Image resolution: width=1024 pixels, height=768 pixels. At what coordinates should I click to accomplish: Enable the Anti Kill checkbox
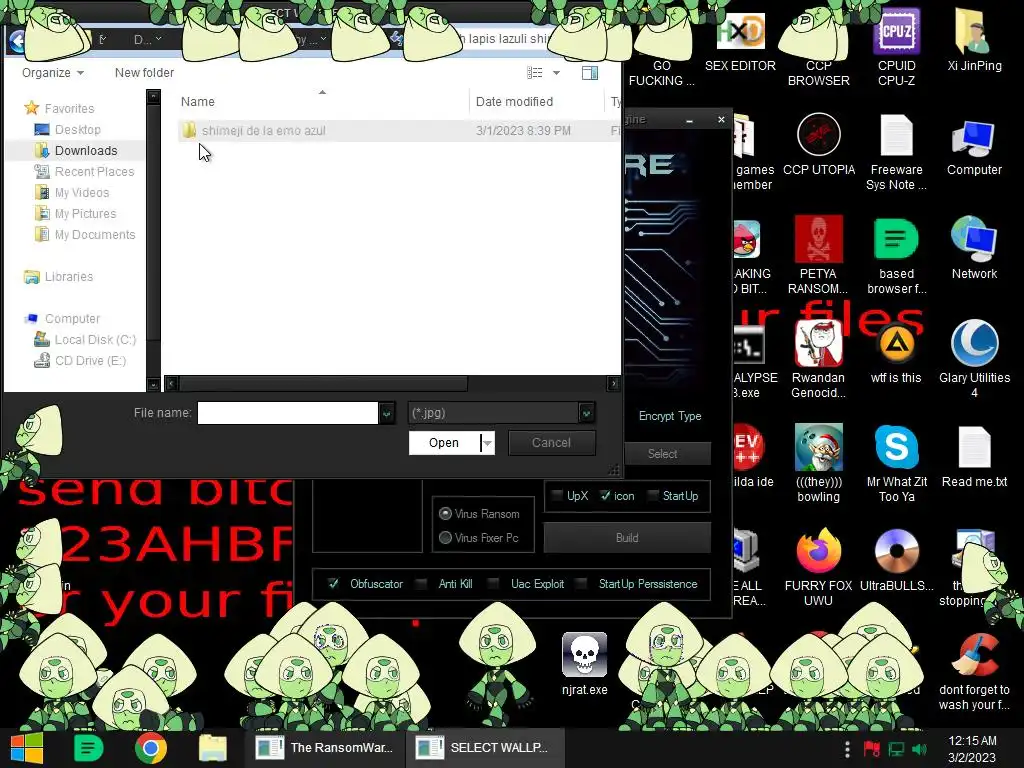pos(422,583)
